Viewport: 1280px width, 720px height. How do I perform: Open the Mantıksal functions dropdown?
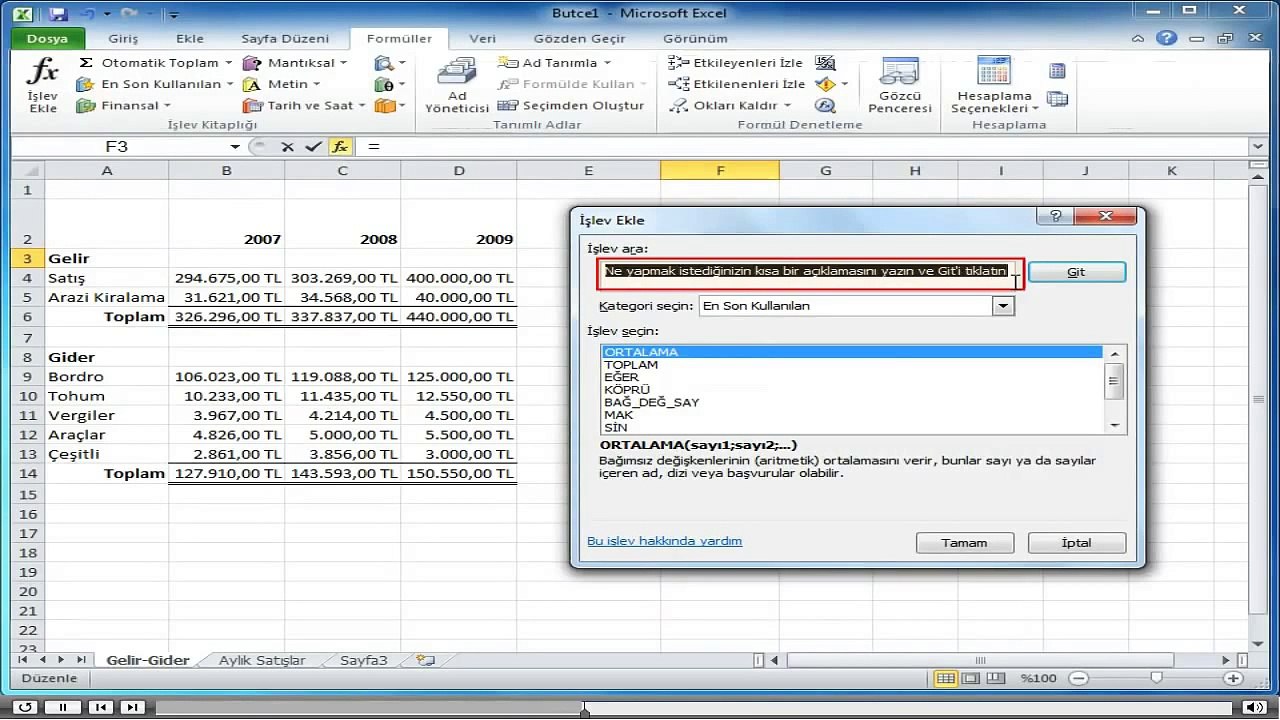(x=295, y=62)
